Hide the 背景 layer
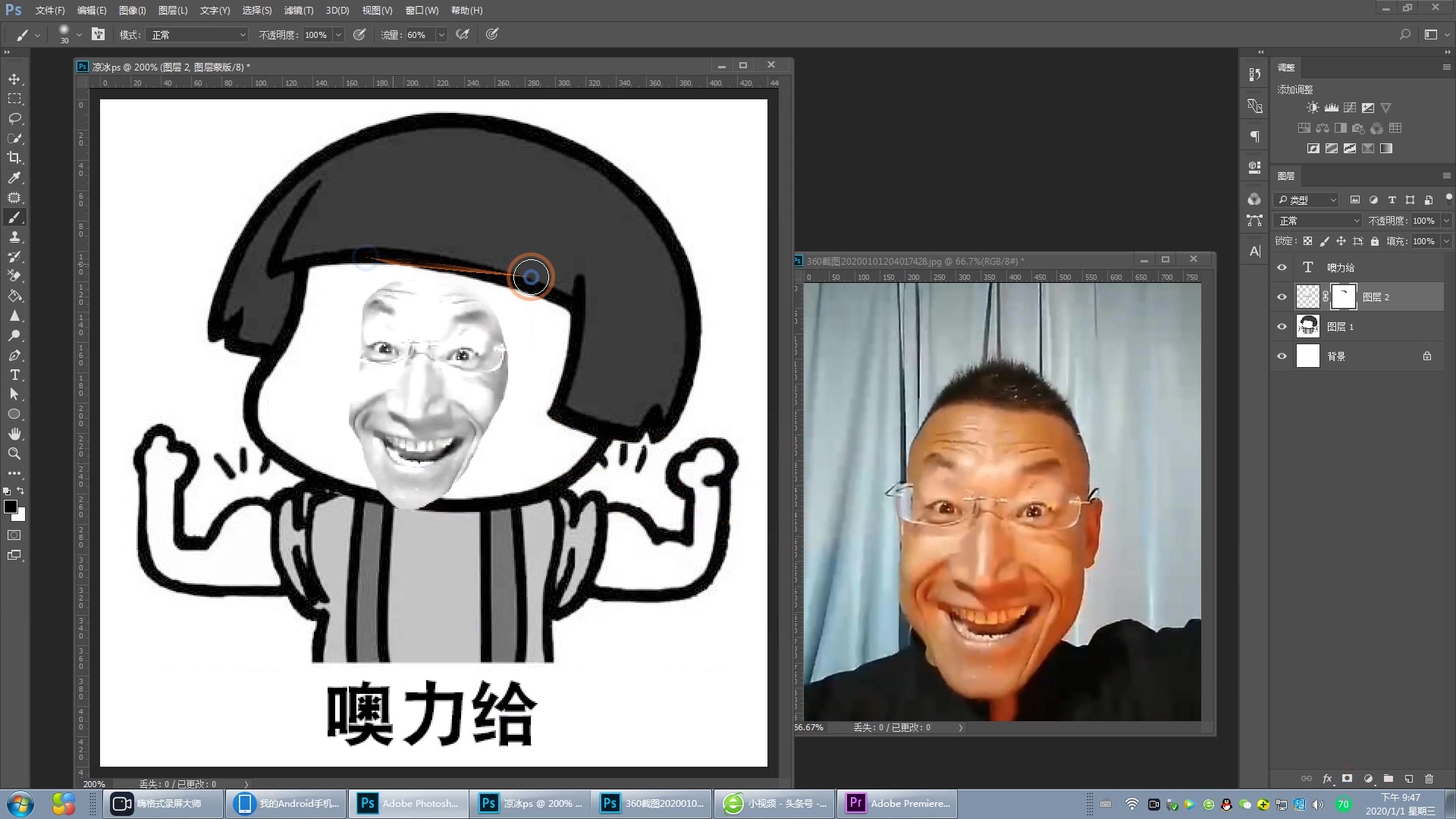This screenshot has height=819, width=1456. click(1282, 356)
